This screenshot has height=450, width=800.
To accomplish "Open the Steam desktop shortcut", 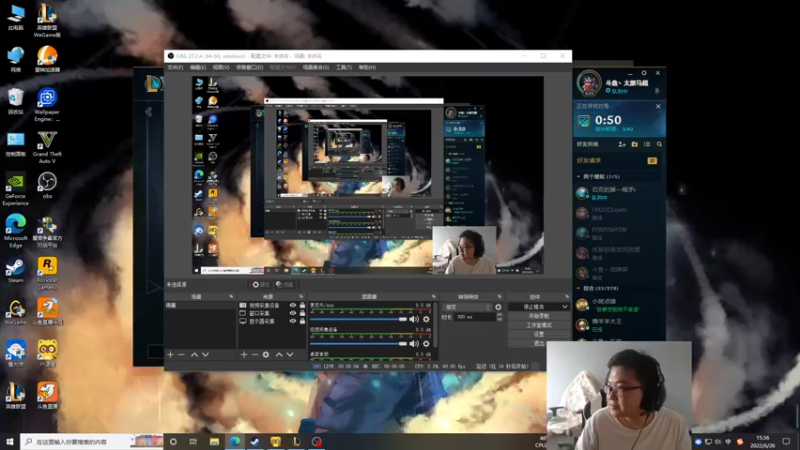I will pos(15,270).
